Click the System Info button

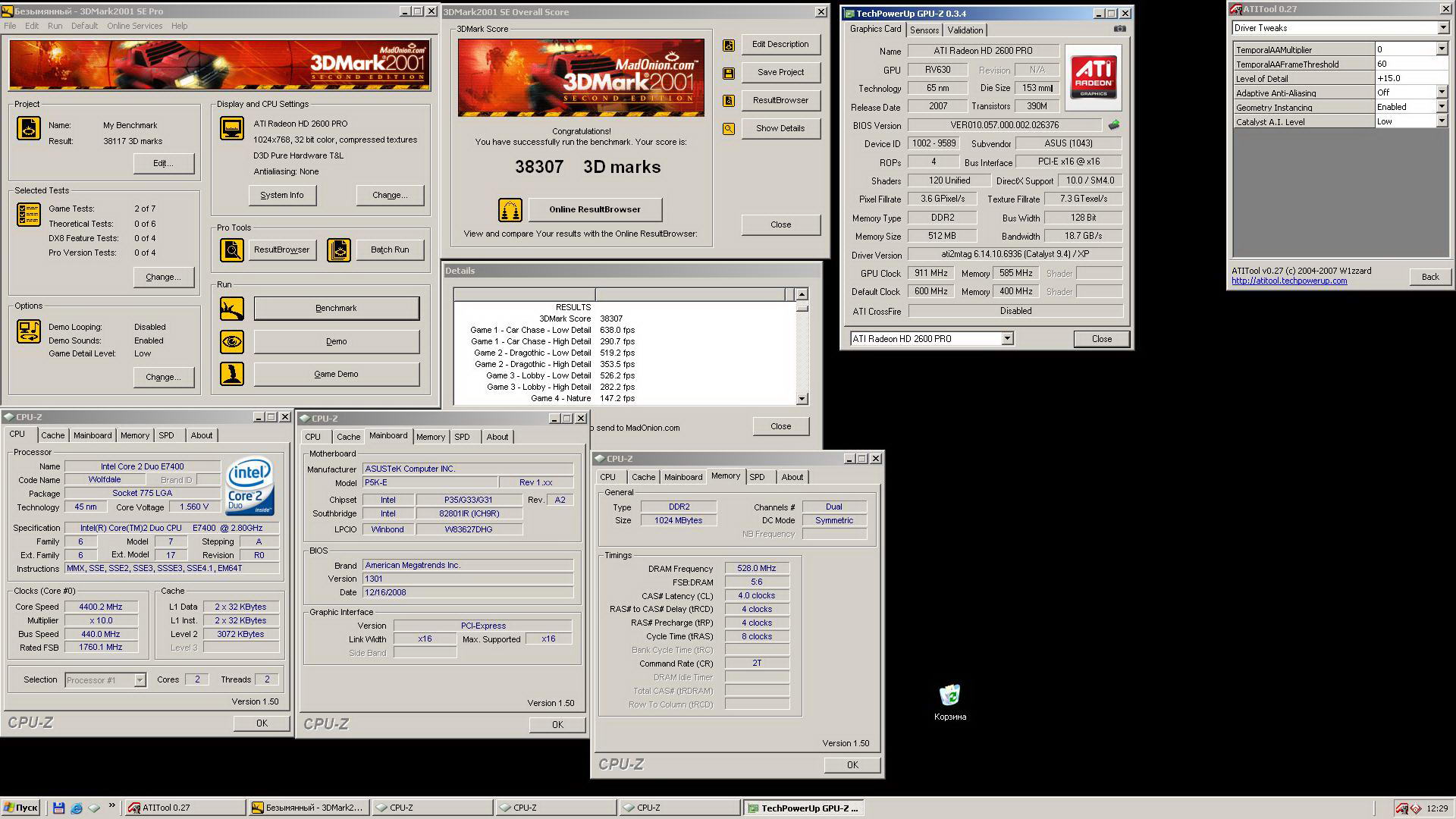(x=282, y=196)
